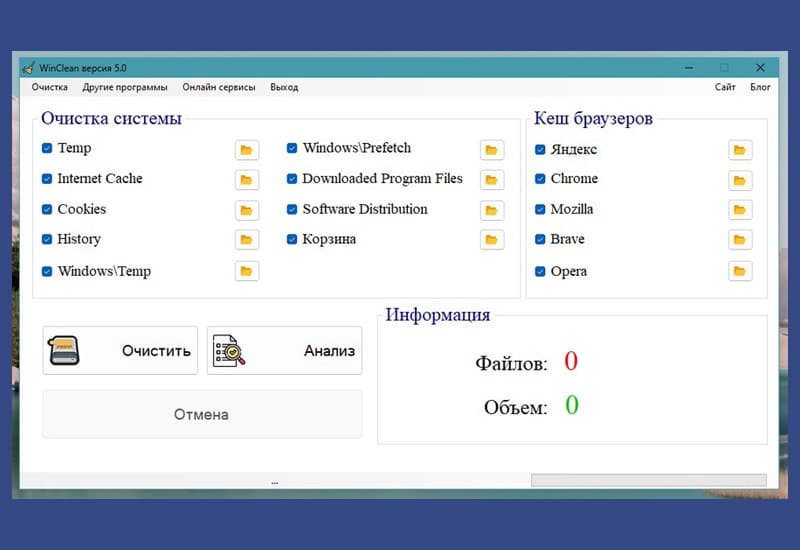Screen dimensions: 800x550
Task: Uncheck the Корзина checkbox
Action: click(292, 239)
